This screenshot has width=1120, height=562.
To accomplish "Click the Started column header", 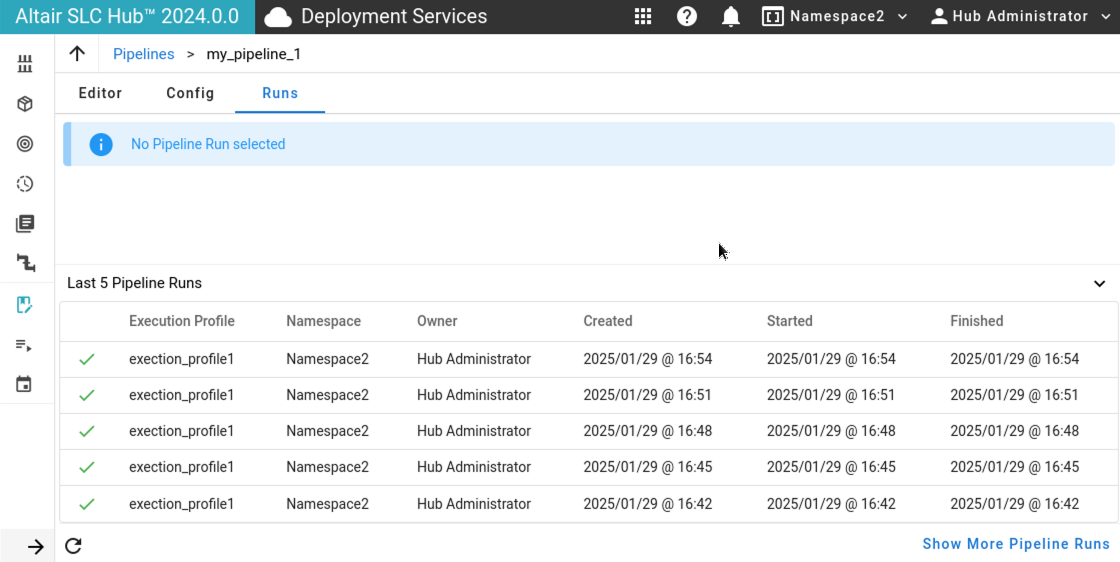I will tap(790, 321).
